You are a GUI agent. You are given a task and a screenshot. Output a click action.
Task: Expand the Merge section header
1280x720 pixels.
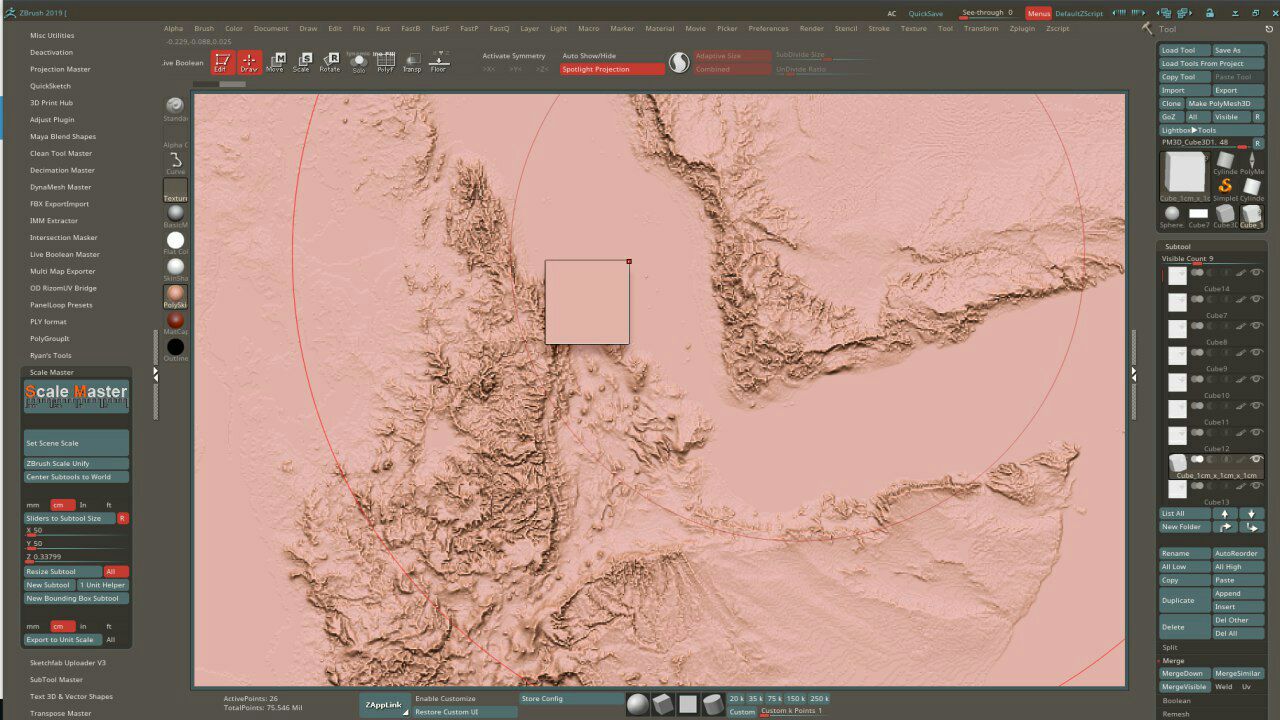pos(1173,661)
